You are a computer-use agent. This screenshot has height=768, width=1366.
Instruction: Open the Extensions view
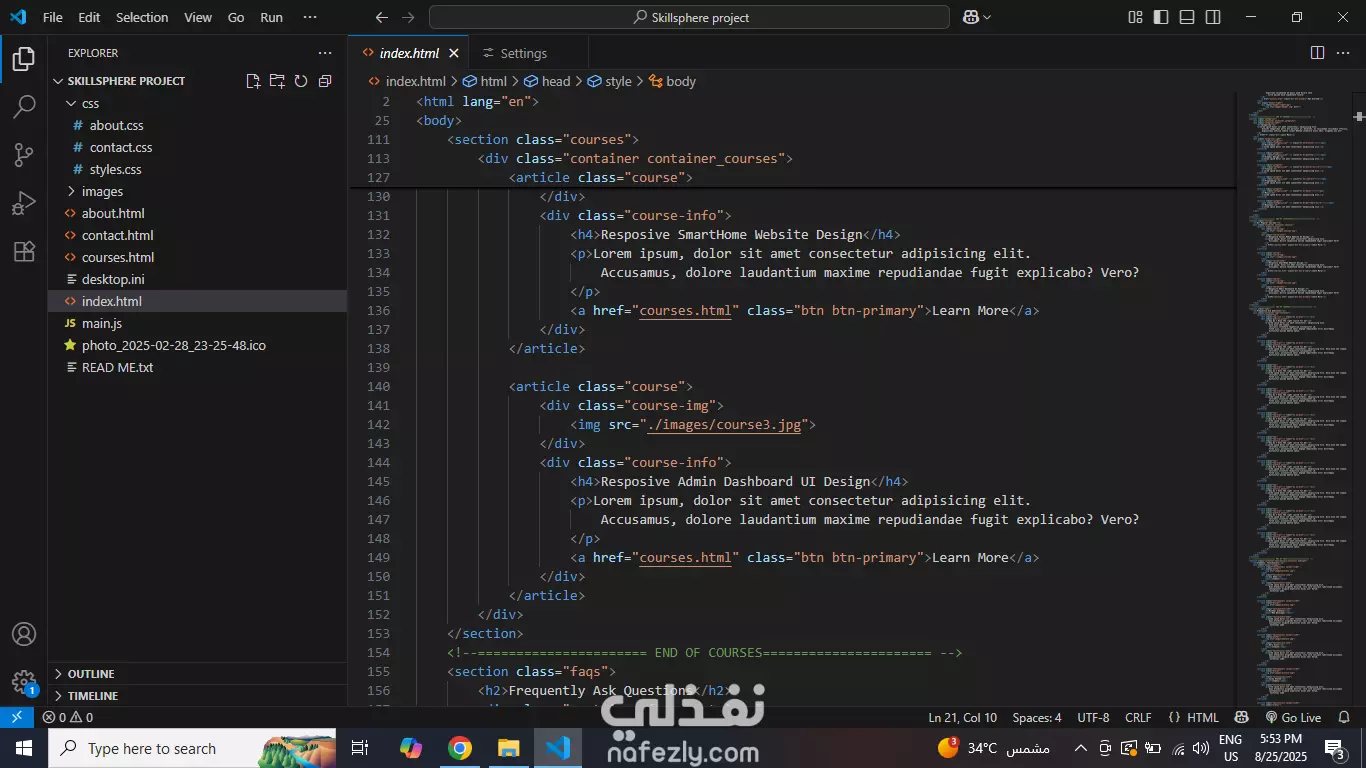(x=24, y=251)
